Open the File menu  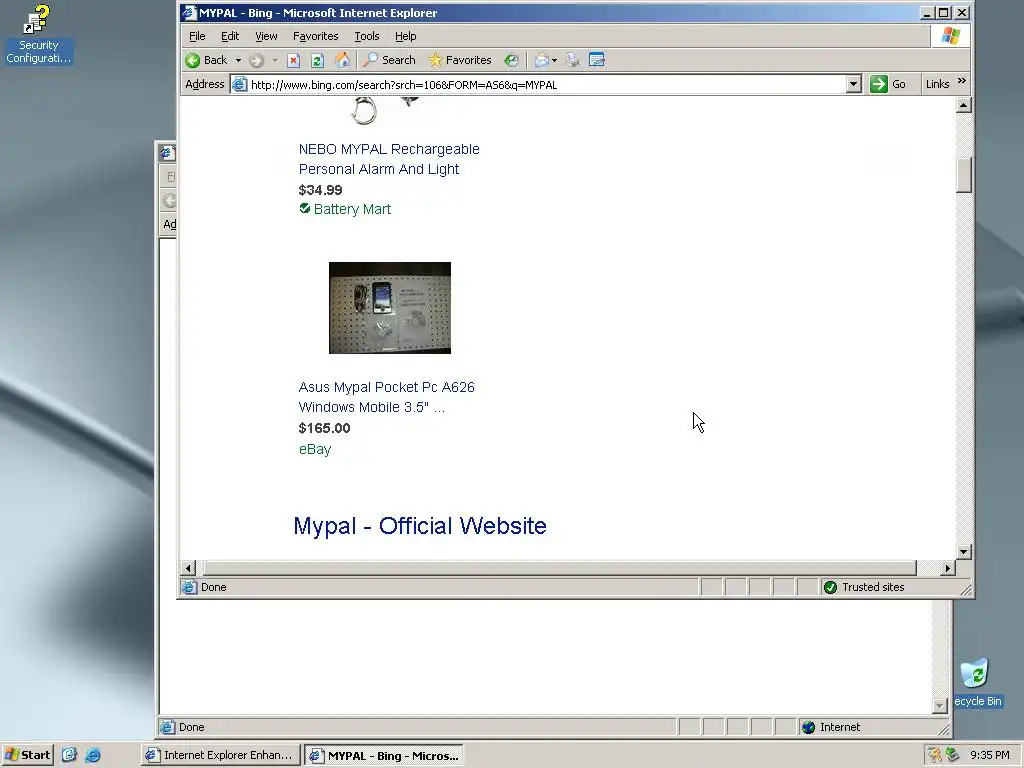click(197, 36)
